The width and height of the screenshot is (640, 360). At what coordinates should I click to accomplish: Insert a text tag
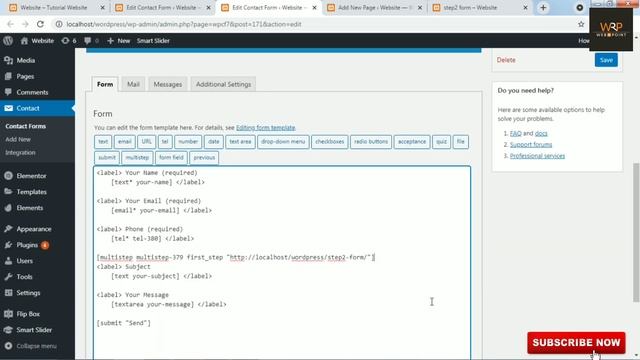coord(103,142)
